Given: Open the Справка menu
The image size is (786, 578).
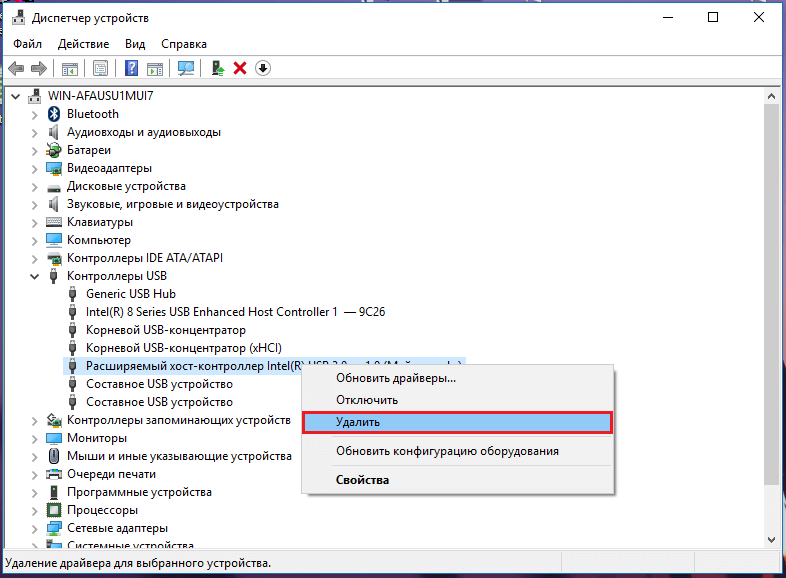Looking at the screenshot, I should [x=183, y=44].
